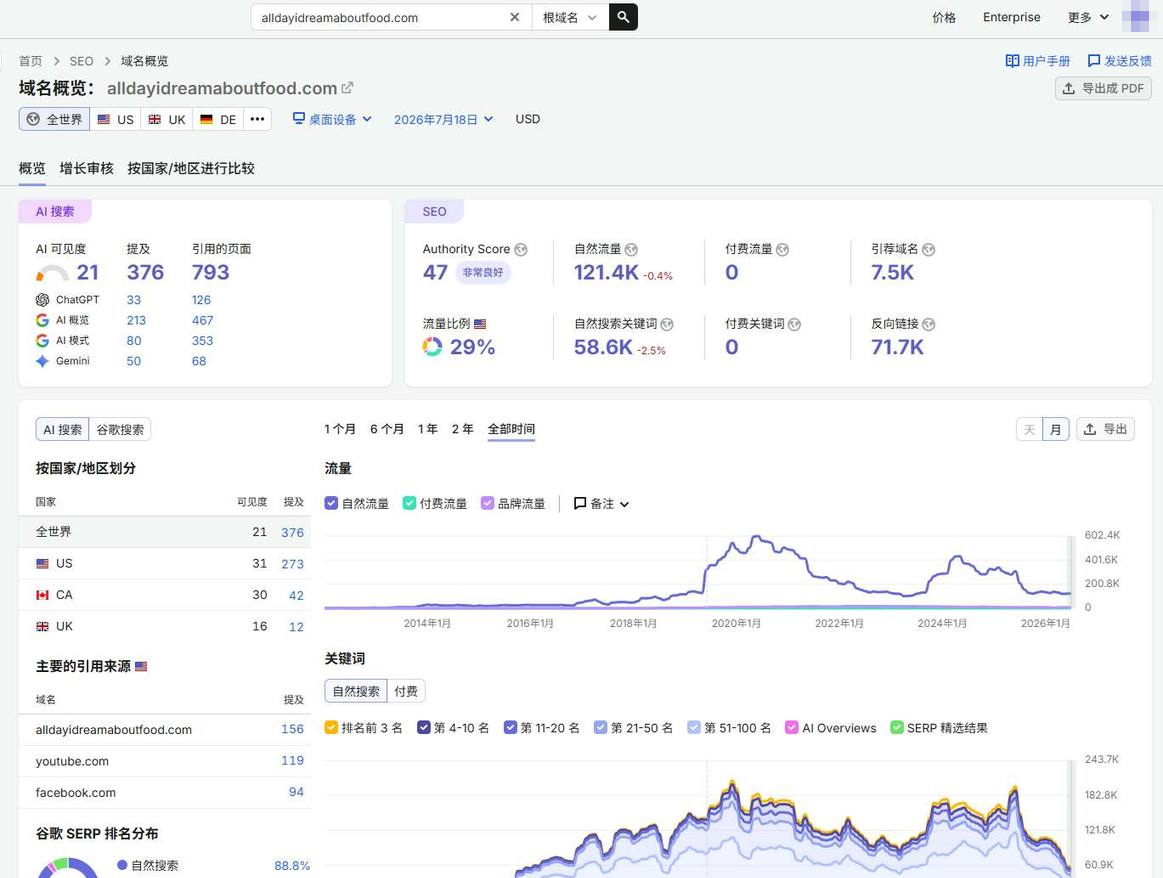This screenshot has width=1163, height=878.
Task: Switch to the 增长审核 tab
Action: (x=87, y=168)
